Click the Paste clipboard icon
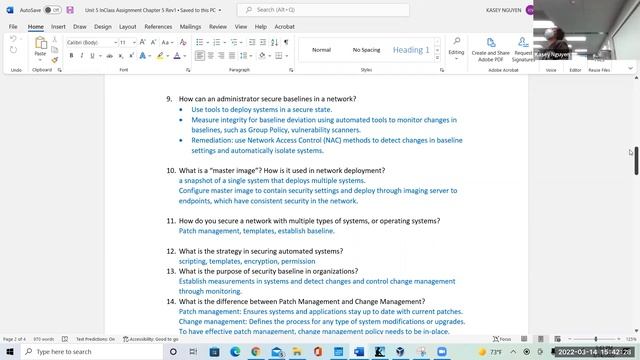 point(40,43)
